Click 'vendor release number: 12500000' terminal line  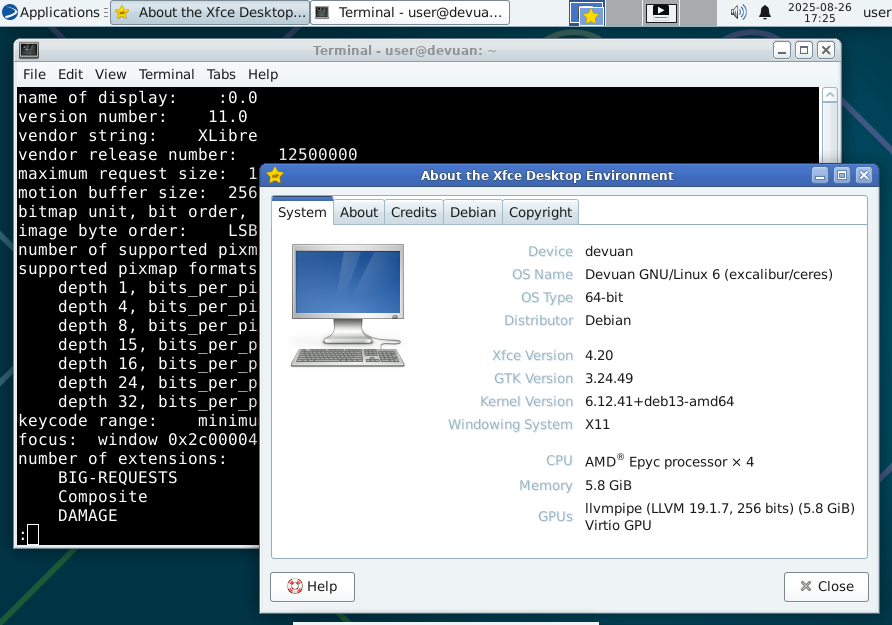pos(188,155)
